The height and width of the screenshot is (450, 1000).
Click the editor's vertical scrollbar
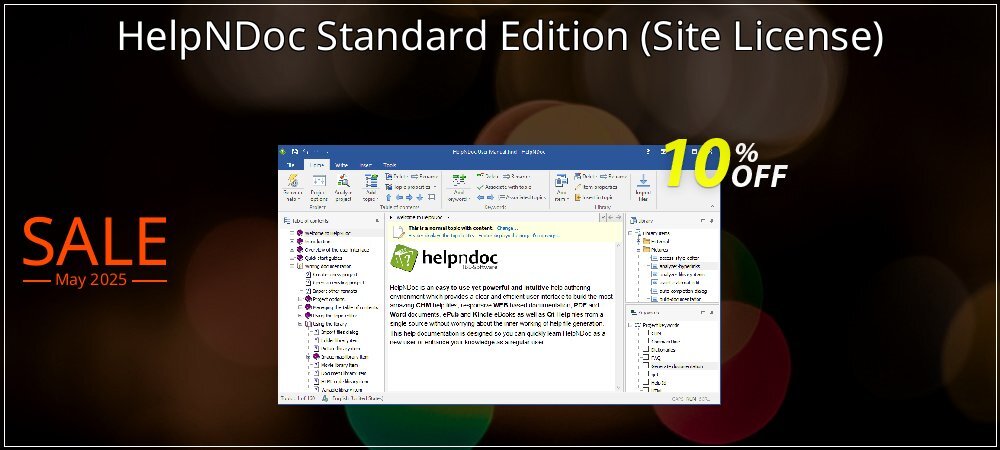click(619, 316)
